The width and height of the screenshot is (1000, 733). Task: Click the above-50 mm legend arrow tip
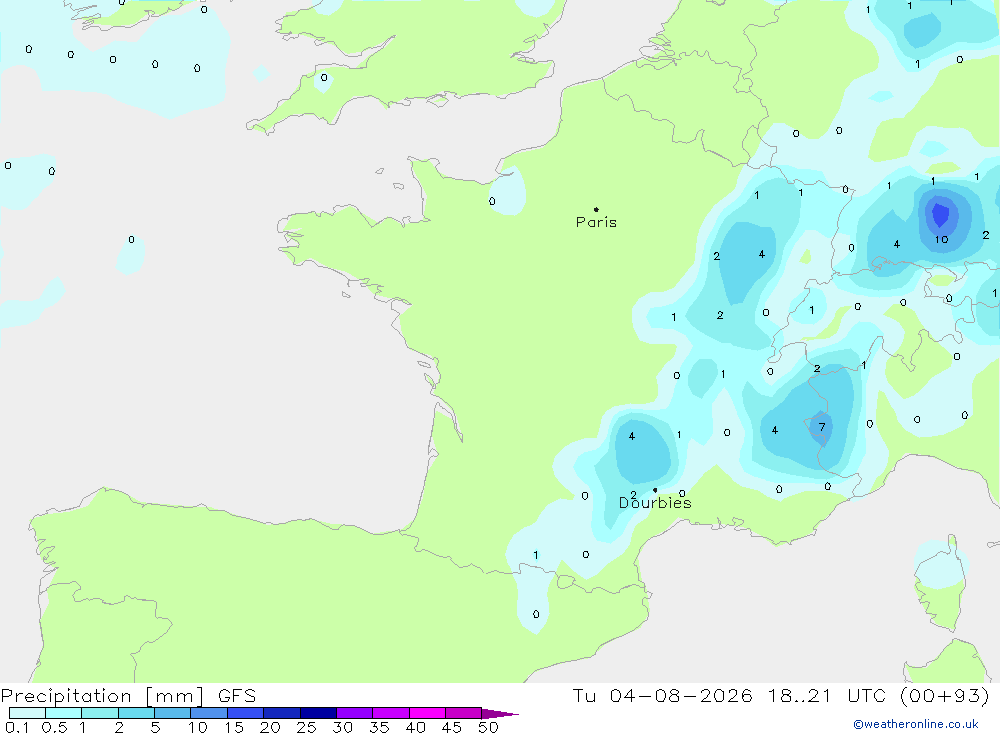point(501,714)
